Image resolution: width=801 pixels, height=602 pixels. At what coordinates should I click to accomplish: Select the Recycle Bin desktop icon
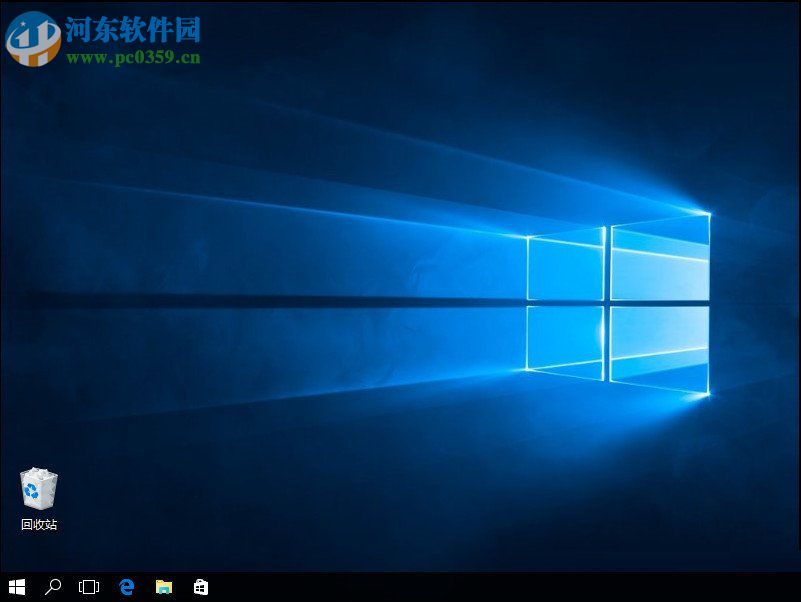point(39,489)
